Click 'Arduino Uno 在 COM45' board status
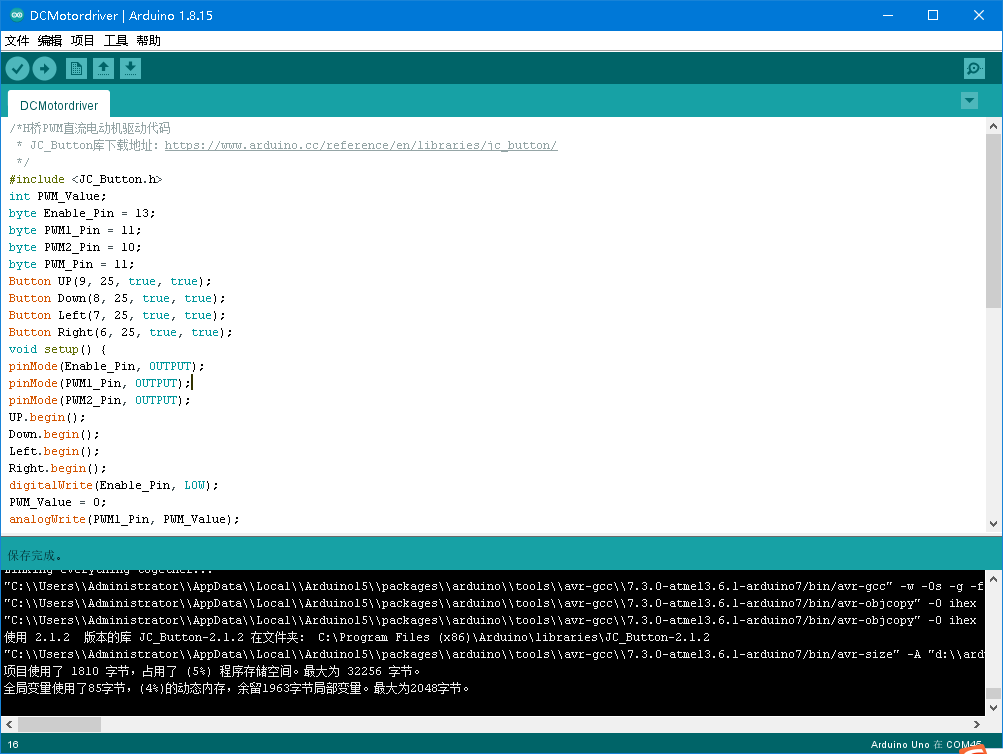 (926, 744)
